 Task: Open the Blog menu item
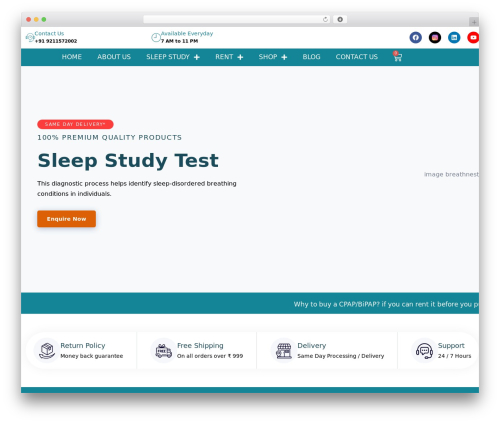(311, 57)
